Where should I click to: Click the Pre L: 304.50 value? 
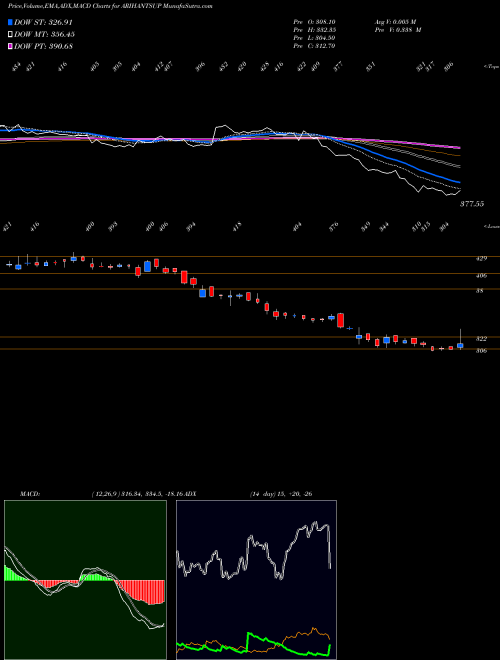314,38
